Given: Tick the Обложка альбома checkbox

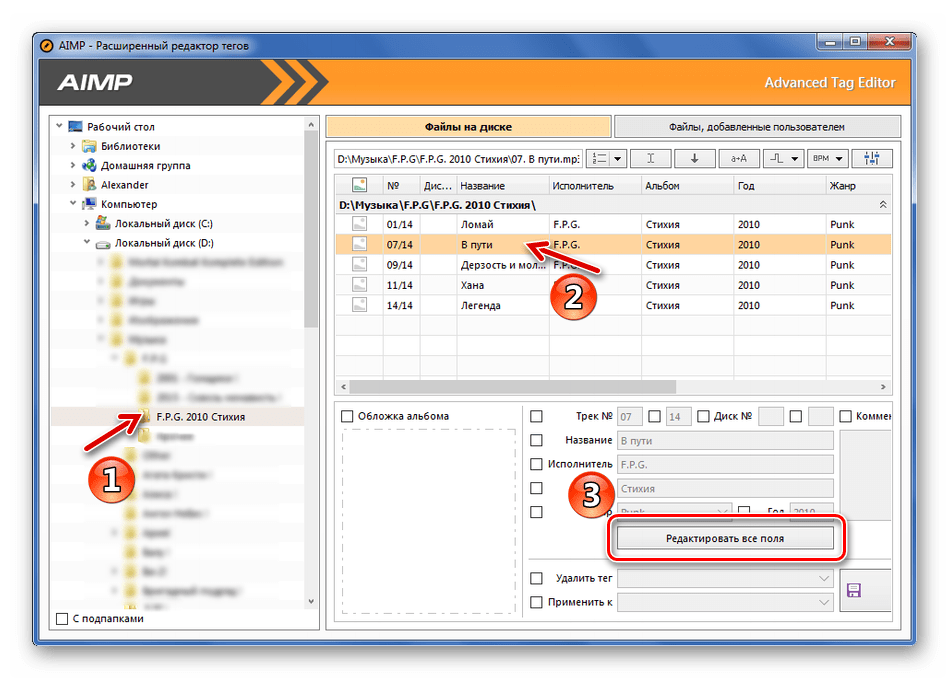Looking at the screenshot, I should (347, 416).
